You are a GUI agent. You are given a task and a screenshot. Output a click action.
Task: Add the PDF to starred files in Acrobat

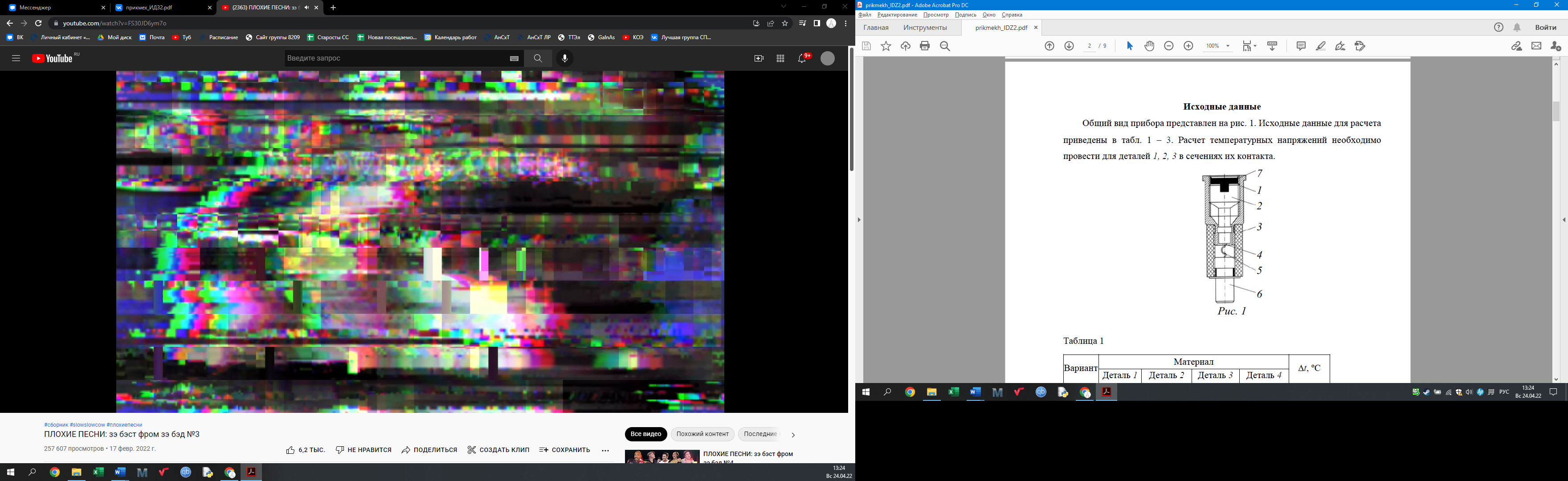click(886, 46)
